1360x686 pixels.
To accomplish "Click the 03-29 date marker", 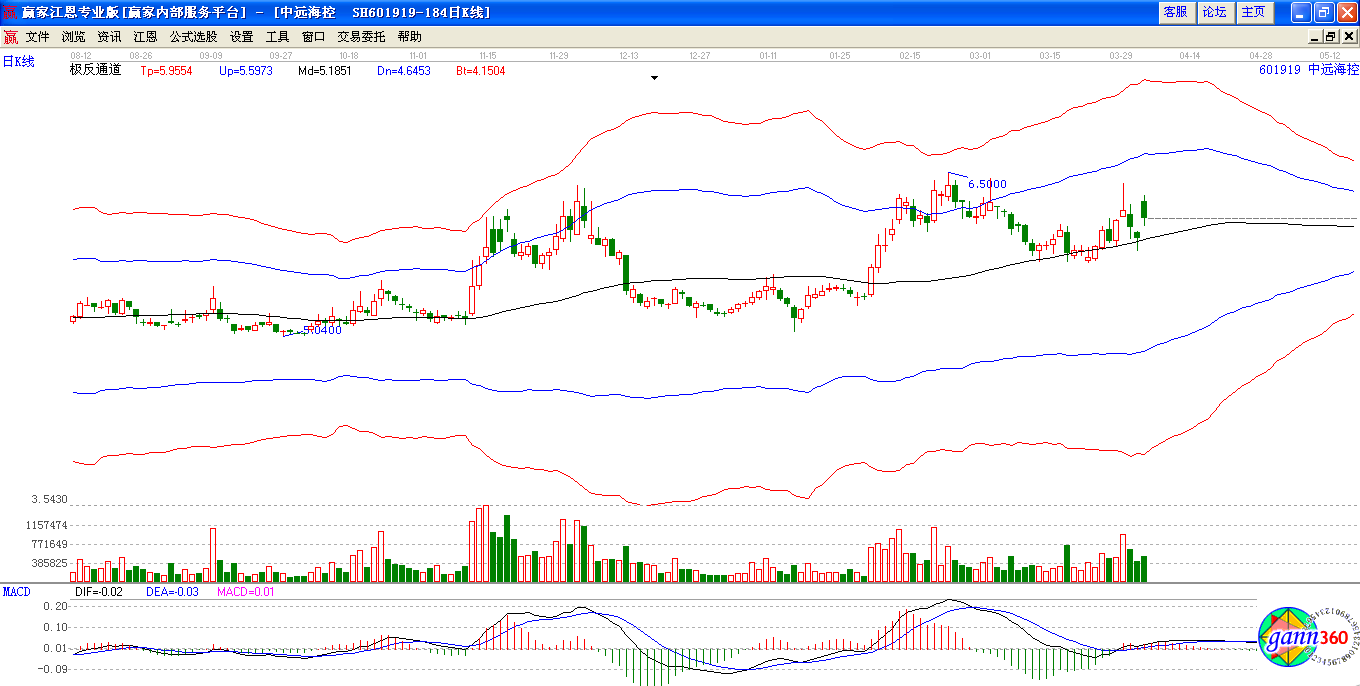I will tap(1120, 56).
